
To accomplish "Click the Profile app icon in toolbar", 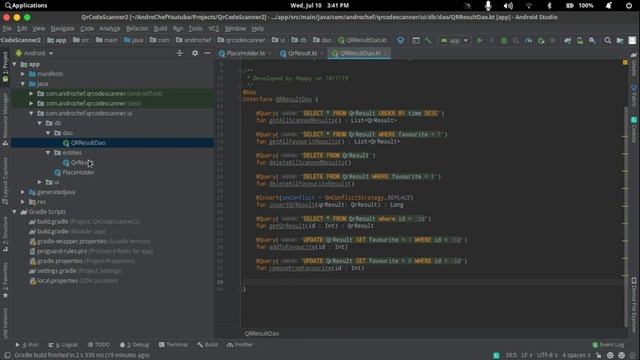I will tap(529, 40).
